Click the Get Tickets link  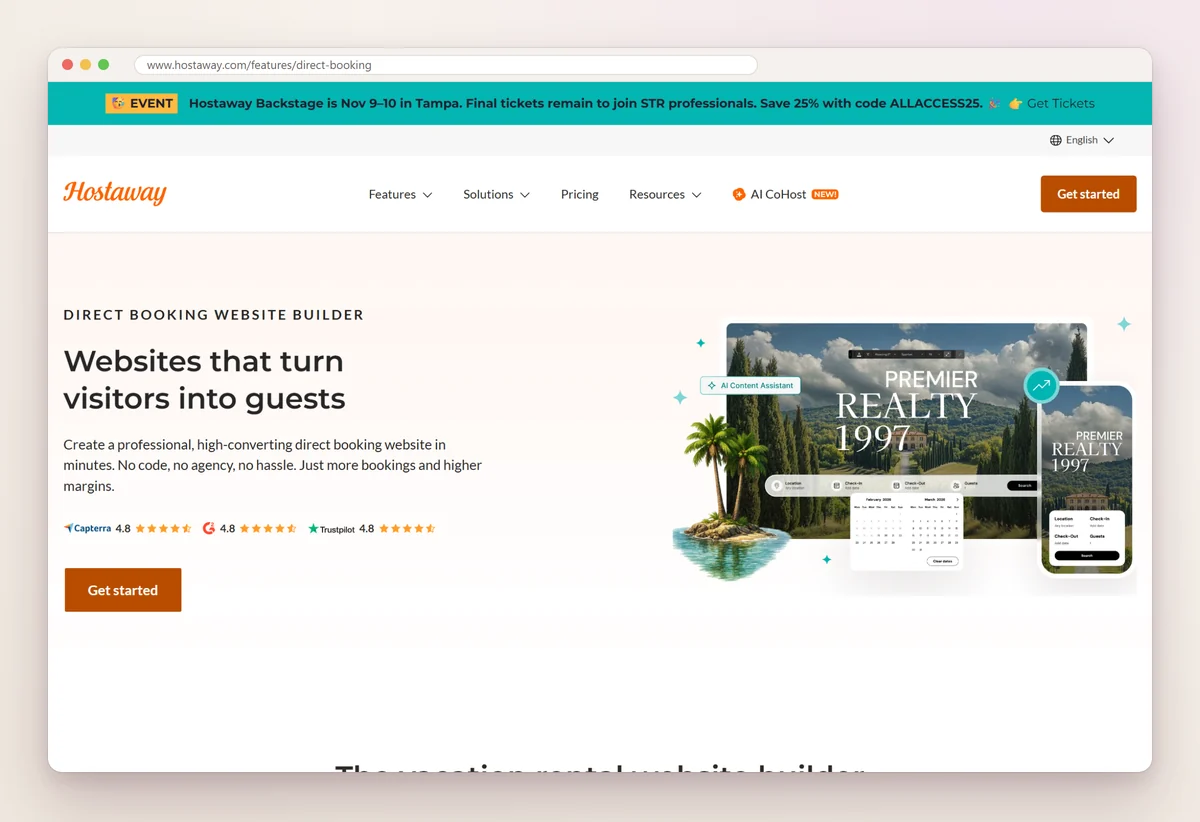(1061, 103)
